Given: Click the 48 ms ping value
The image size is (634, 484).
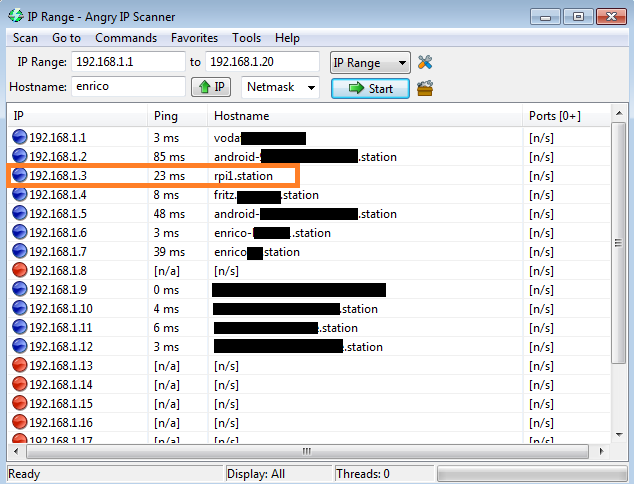Looking at the screenshot, I should coord(169,213).
